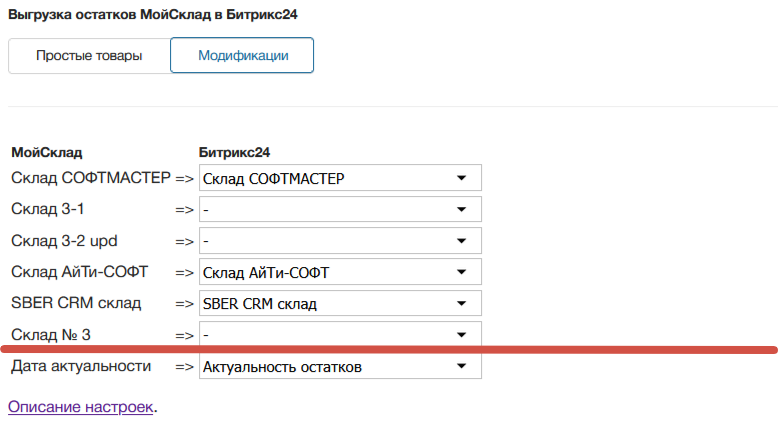Click the МойСклад column header
The height and width of the screenshot is (432, 778).
coord(46,152)
